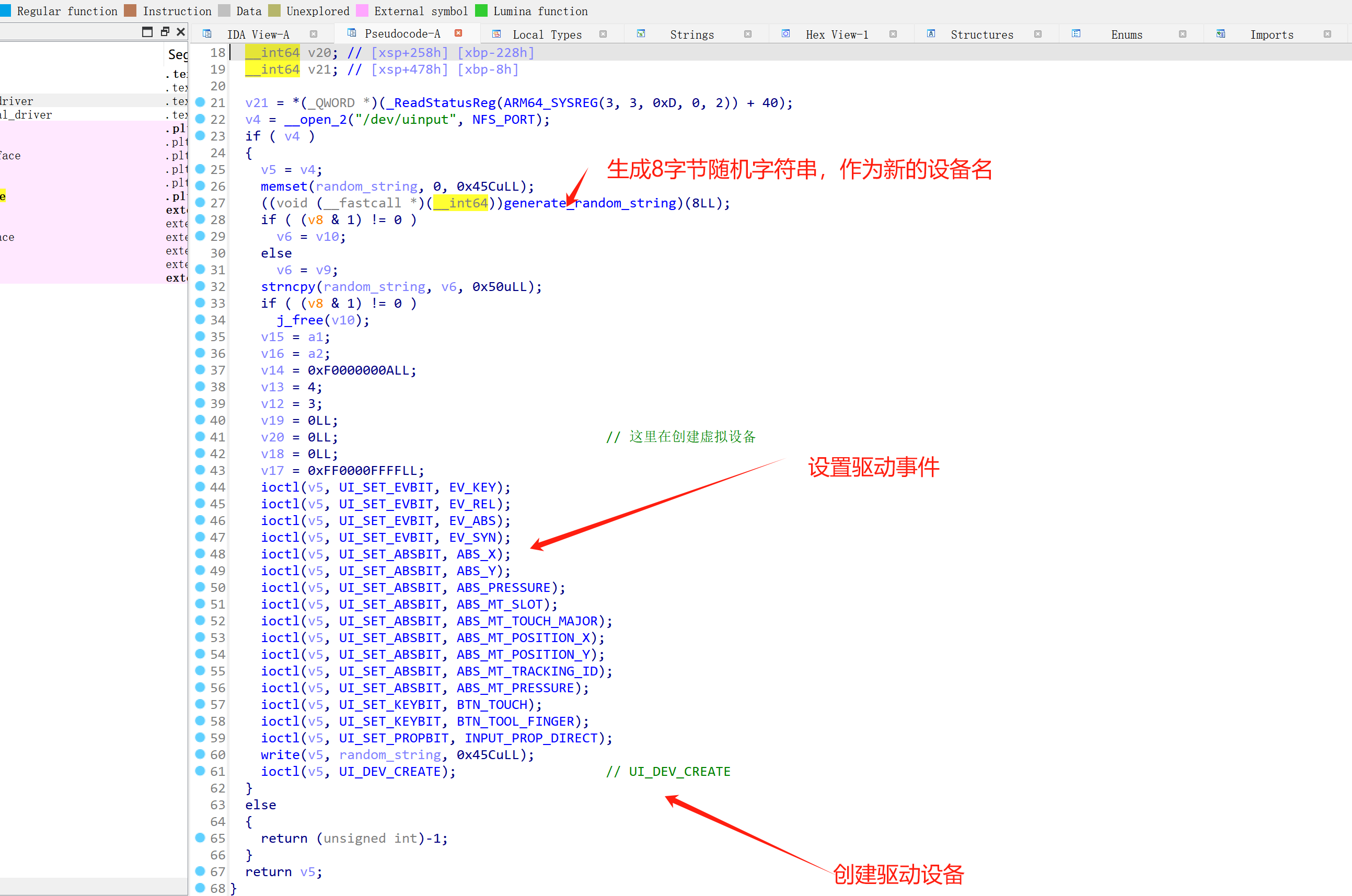The width and height of the screenshot is (1352, 896).
Task: Maximize the left functions panel
Action: pos(147,32)
